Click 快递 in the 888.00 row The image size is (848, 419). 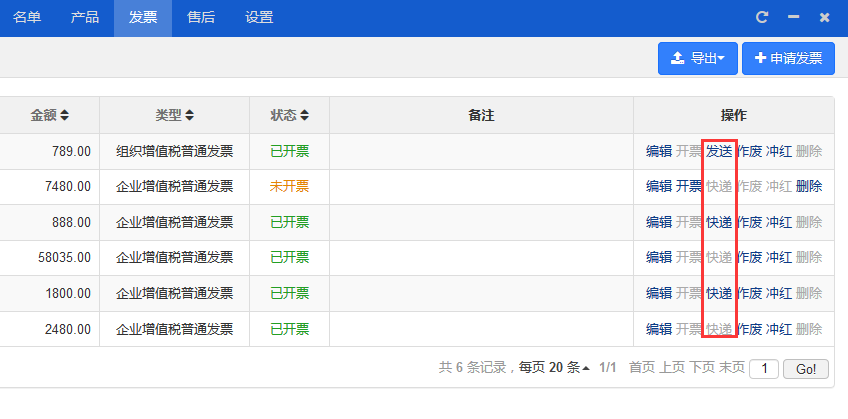pyautogui.click(x=719, y=222)
